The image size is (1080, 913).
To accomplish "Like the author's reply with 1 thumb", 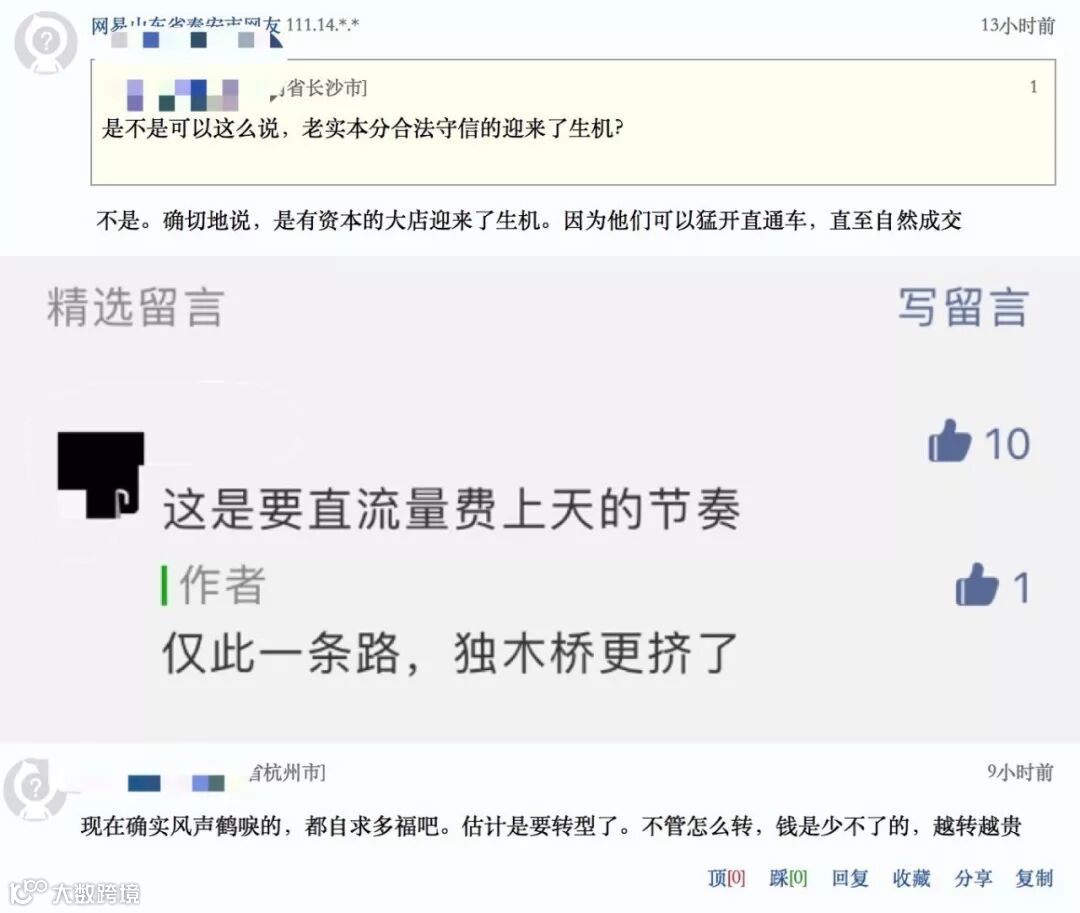I will click(977, 585).
